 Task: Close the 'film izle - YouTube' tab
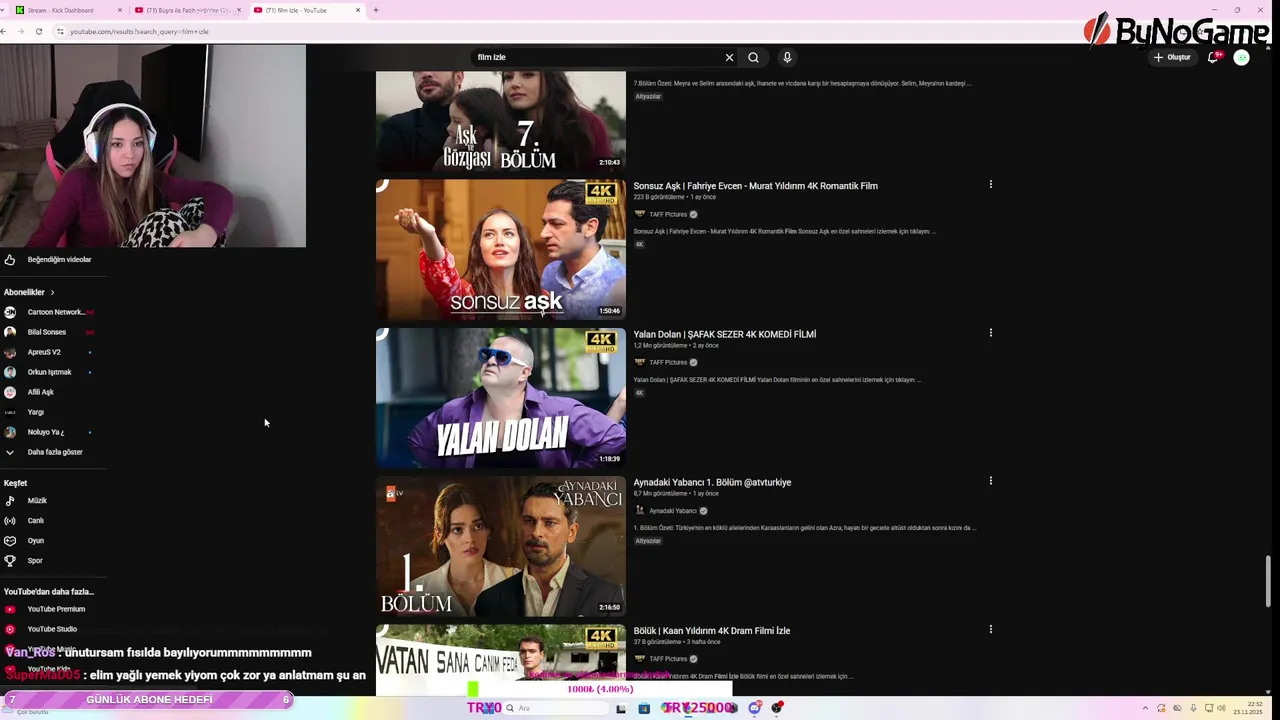point(358,10)
